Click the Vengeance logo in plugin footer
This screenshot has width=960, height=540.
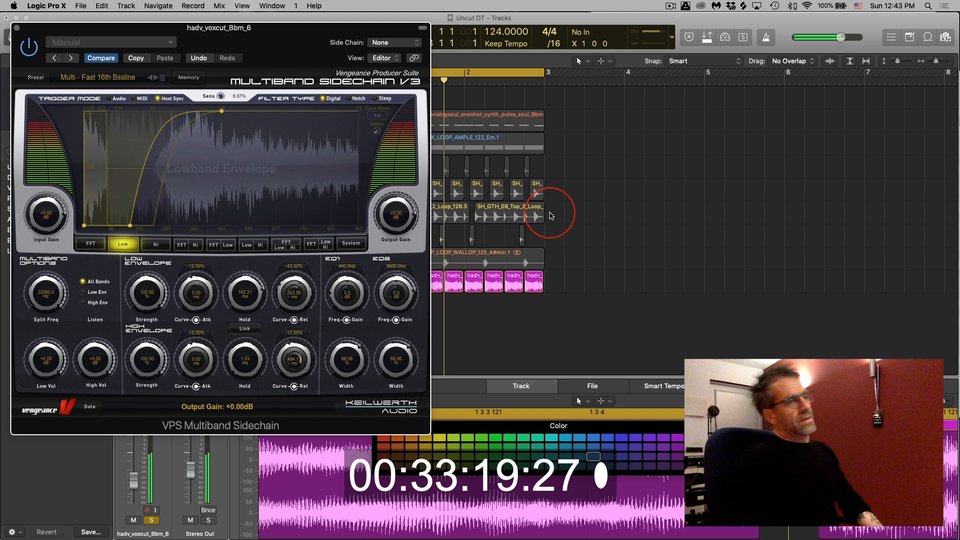[49, 408]
